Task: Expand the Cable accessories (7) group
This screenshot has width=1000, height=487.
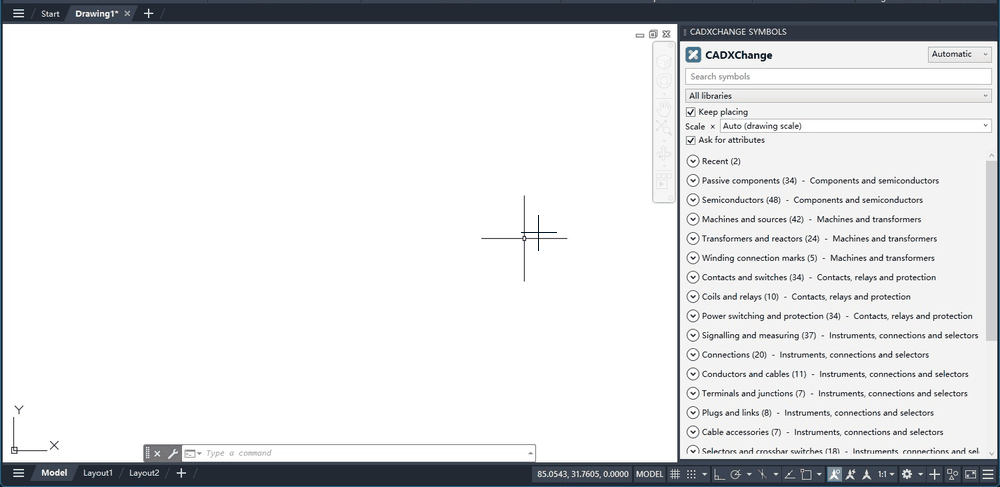Action: point(693,432)
